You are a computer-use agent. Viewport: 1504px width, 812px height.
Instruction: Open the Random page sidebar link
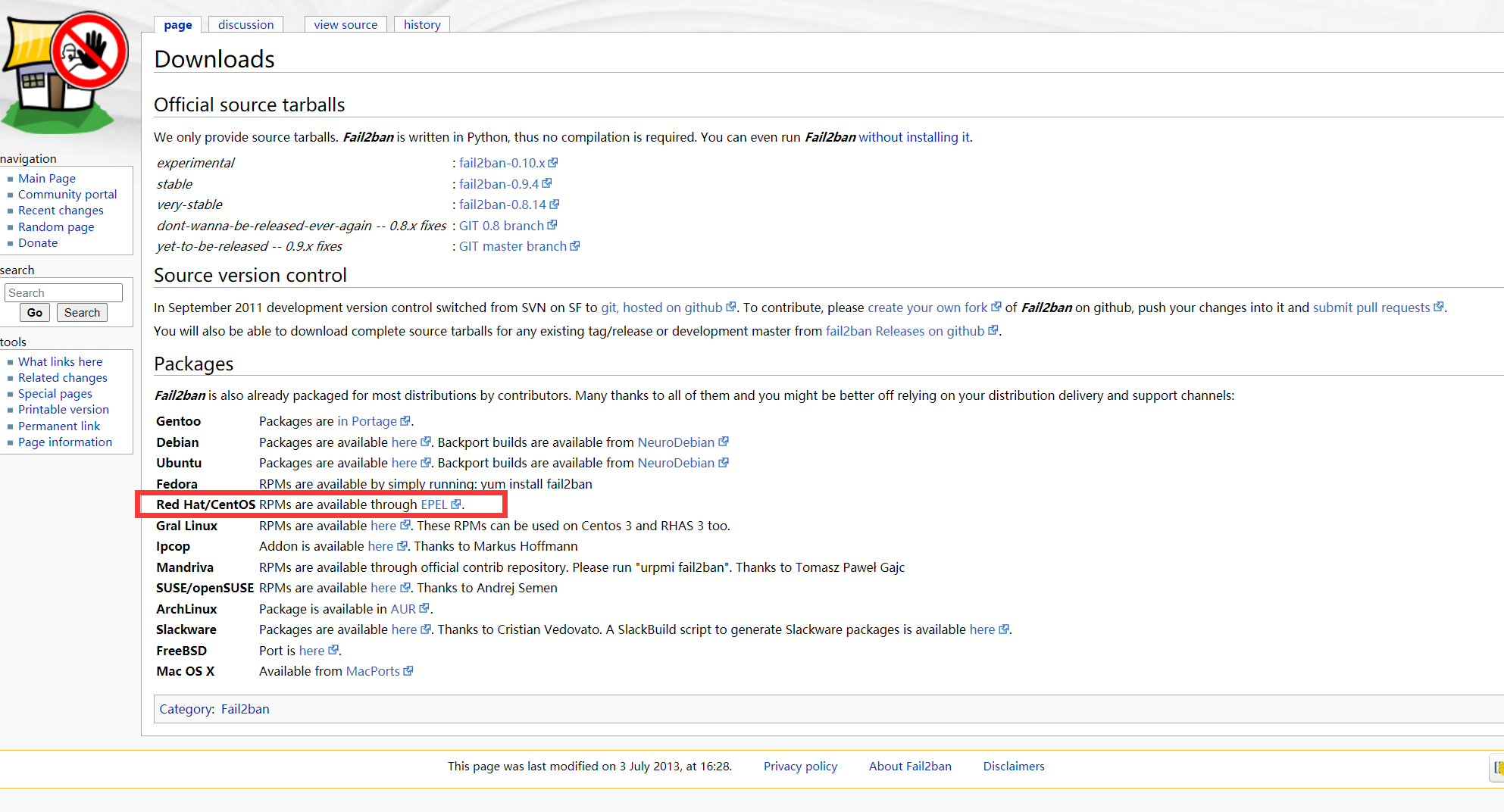[56, 226]
